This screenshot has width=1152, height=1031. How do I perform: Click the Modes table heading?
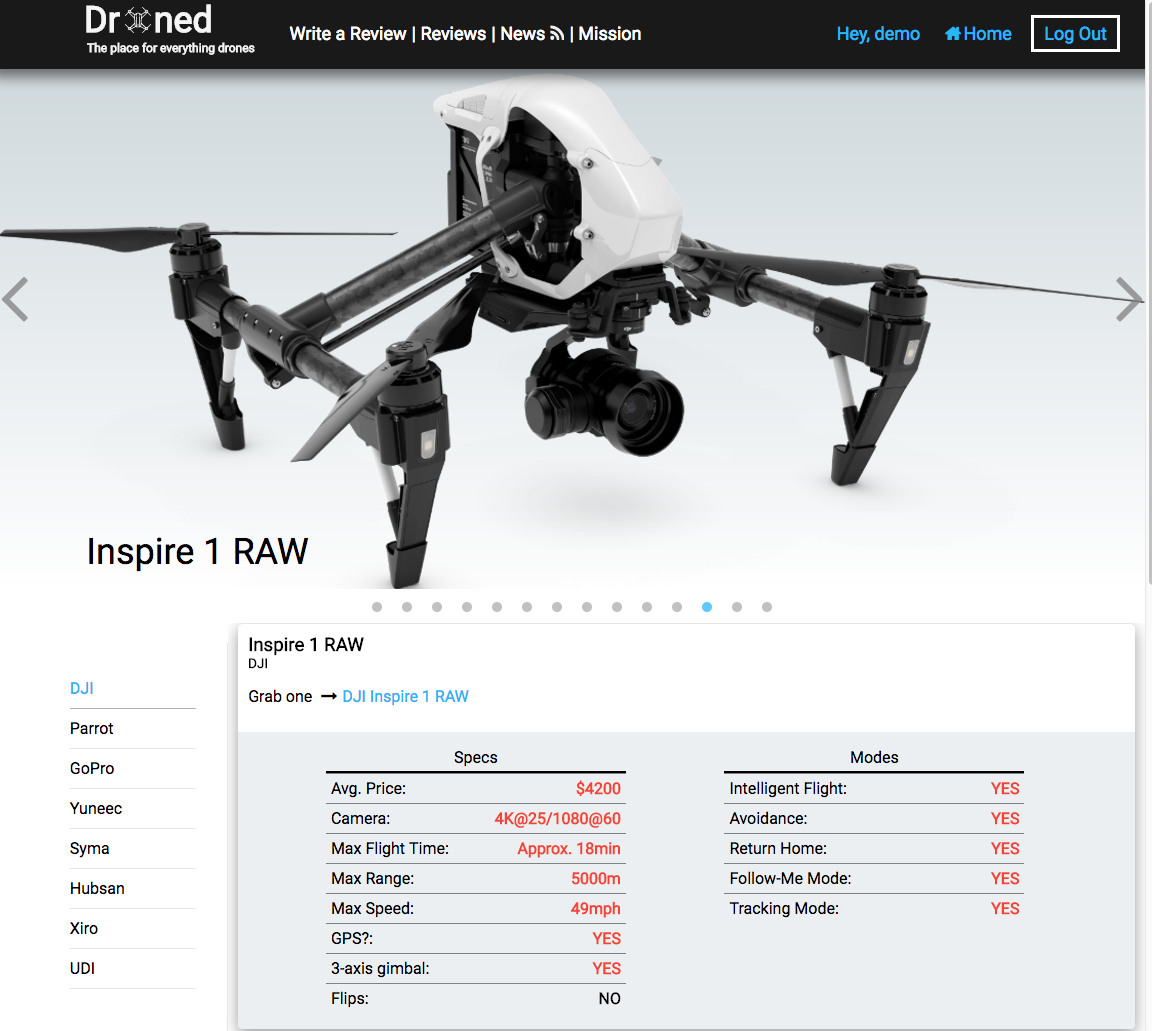(874, 757)
